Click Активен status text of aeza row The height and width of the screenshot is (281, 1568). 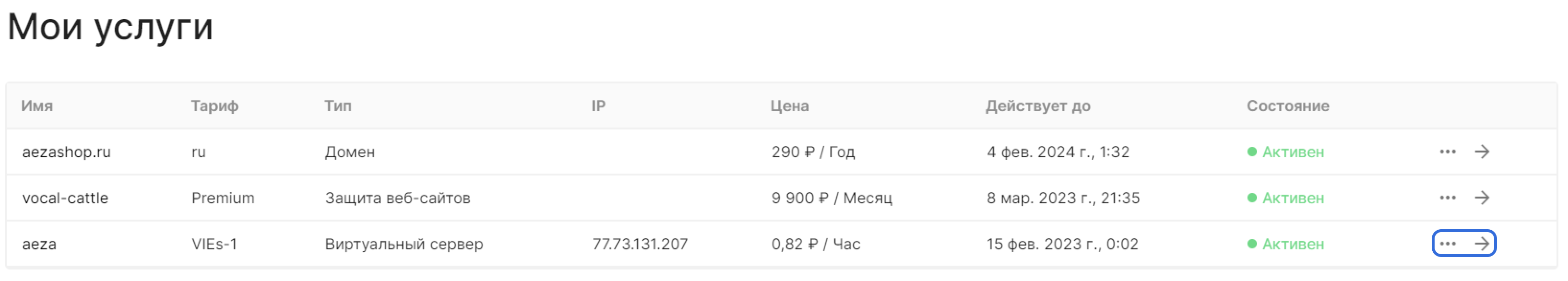pyautogui.click(x=1292, y=244)
